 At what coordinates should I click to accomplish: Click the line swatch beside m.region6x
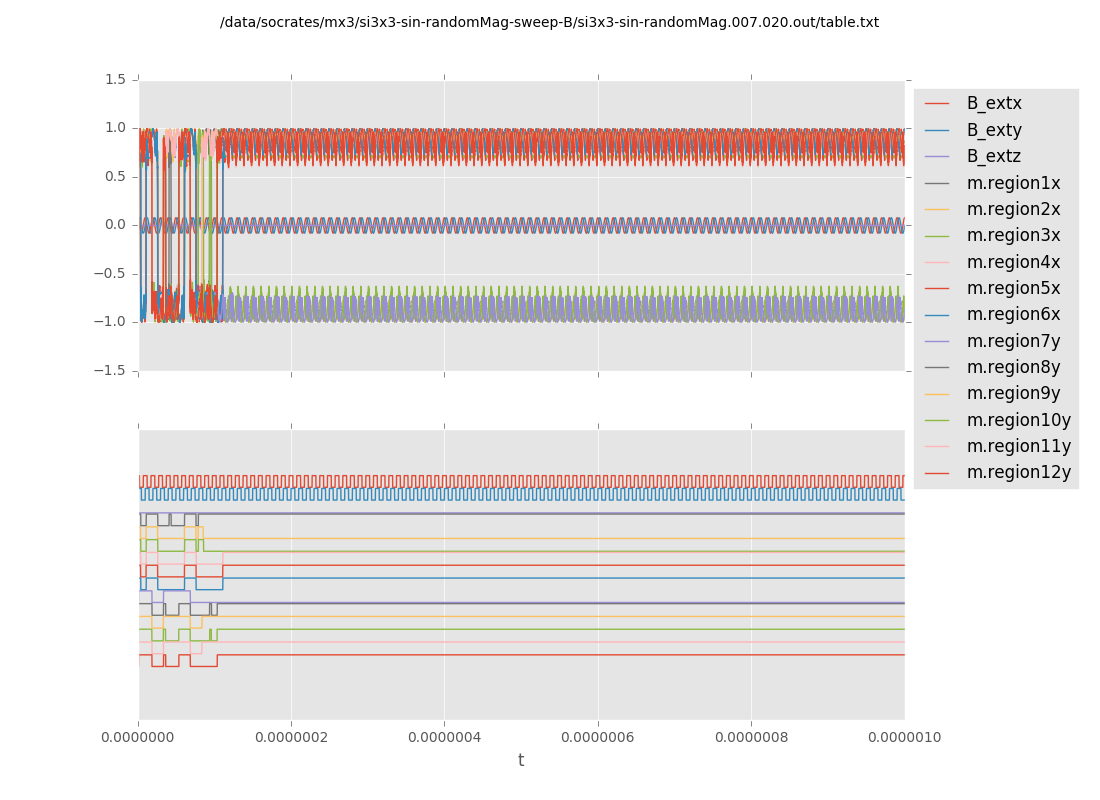pos(937,315)
